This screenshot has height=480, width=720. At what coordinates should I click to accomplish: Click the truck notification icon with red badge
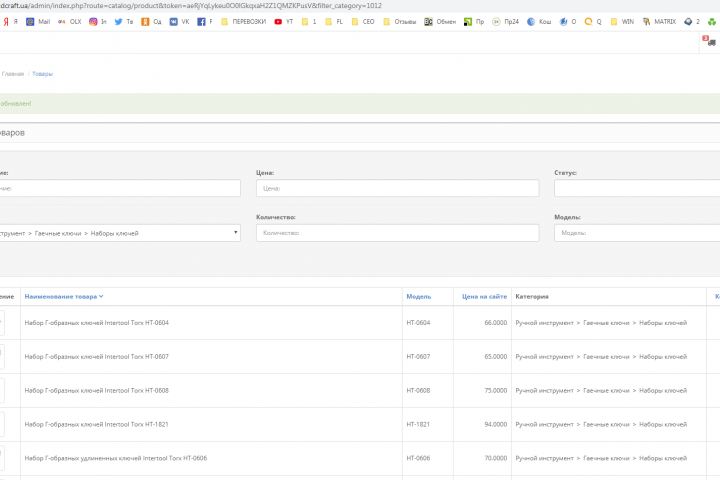click(x=709, y=41)
